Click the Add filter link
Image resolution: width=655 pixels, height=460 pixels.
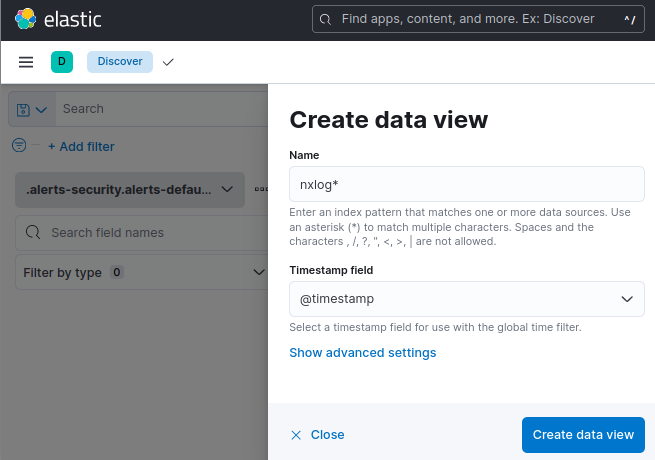pyautogui.click(x=81, y=146)
